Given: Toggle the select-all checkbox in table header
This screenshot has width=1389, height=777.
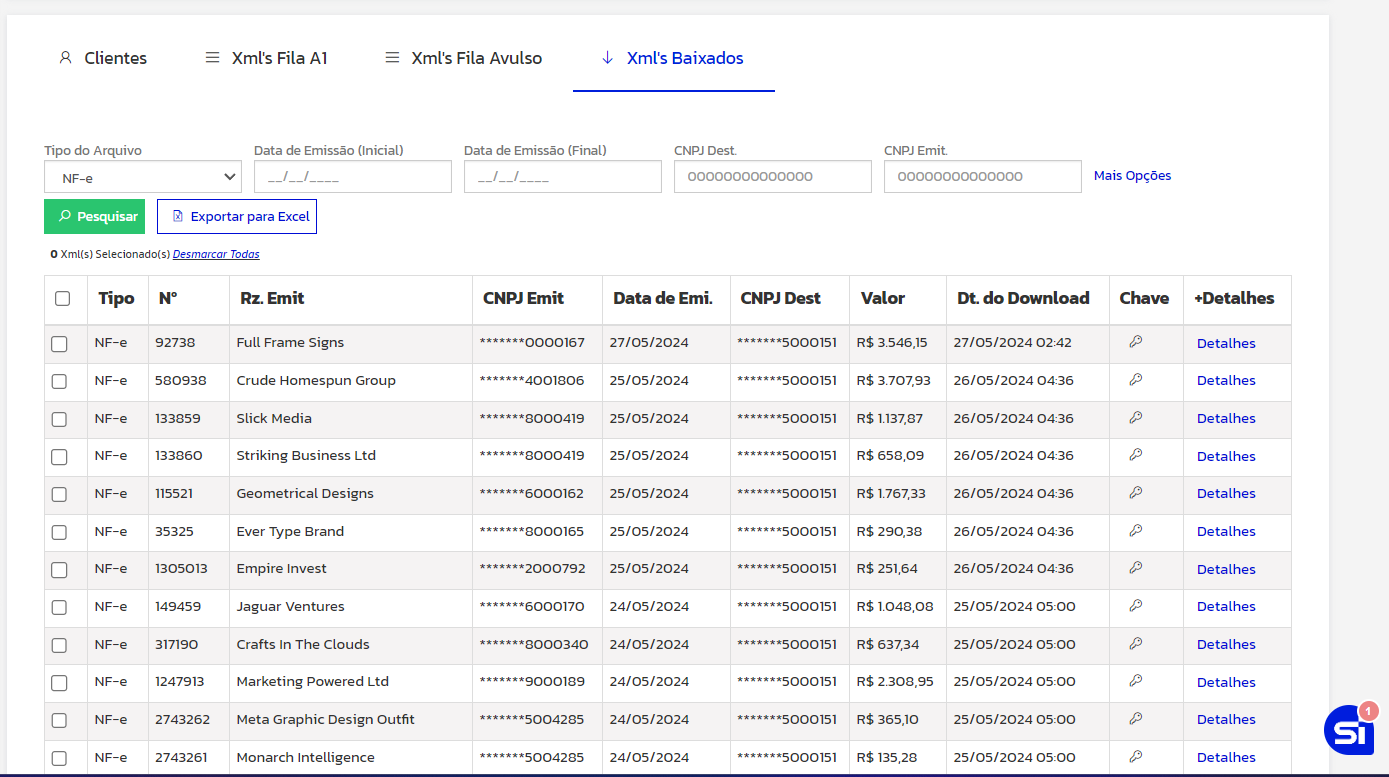Looking at the screenshot, I should point(63,298).
